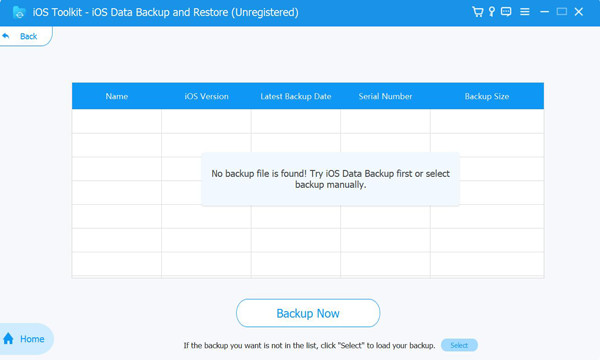Open the shopping cart purchase icon

pos(477,12)
